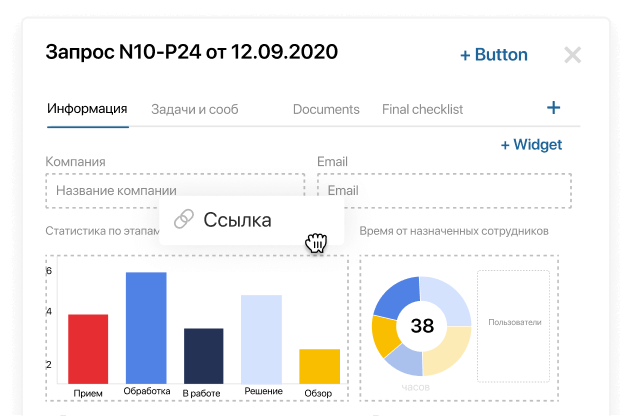Select the dark navy В работе bar

[203, 355]
